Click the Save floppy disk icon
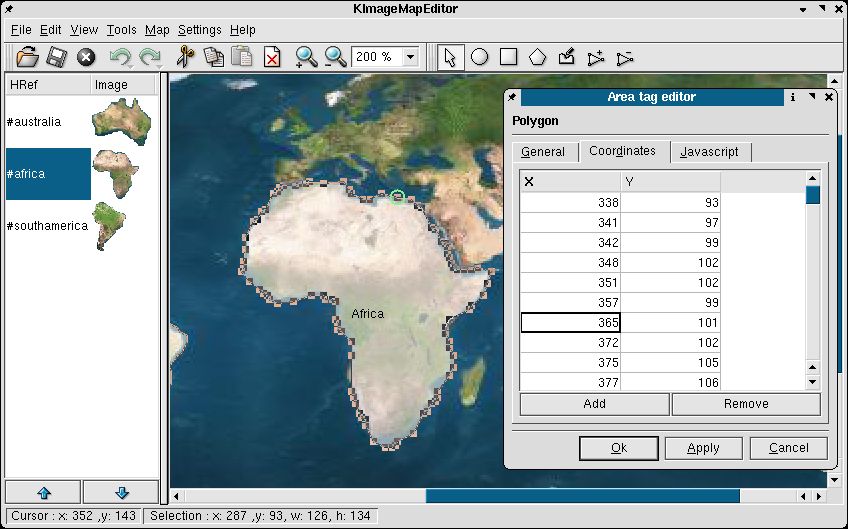Image resolution: width=848 pixels, height=529 pixels. (x=57, y=57)
